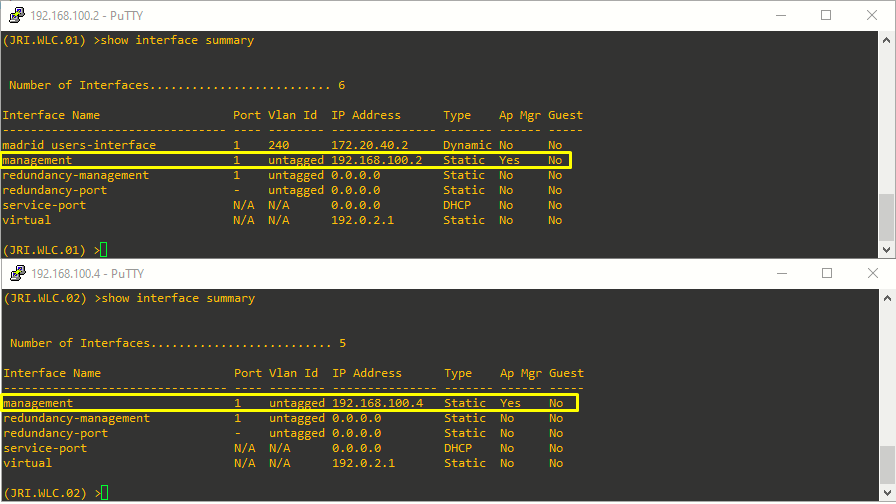Click 'redundancy-port' in the WLC.01 window
The width and height of the screenshot is (896, 504).
coord(54,190)
